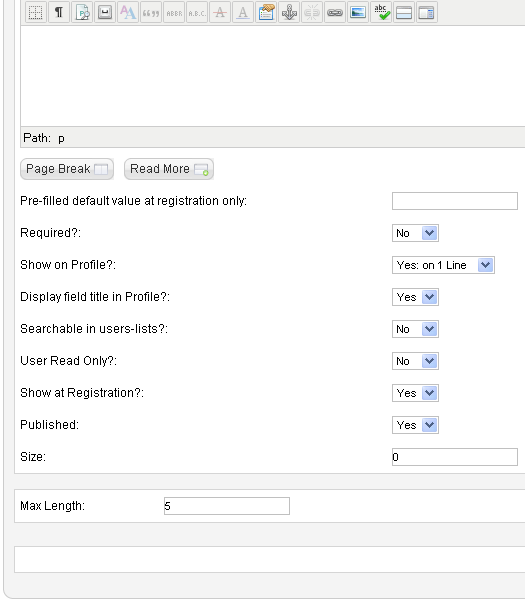Click the Size text field
The width and height of the screenshot is (525, 609).
455,457
